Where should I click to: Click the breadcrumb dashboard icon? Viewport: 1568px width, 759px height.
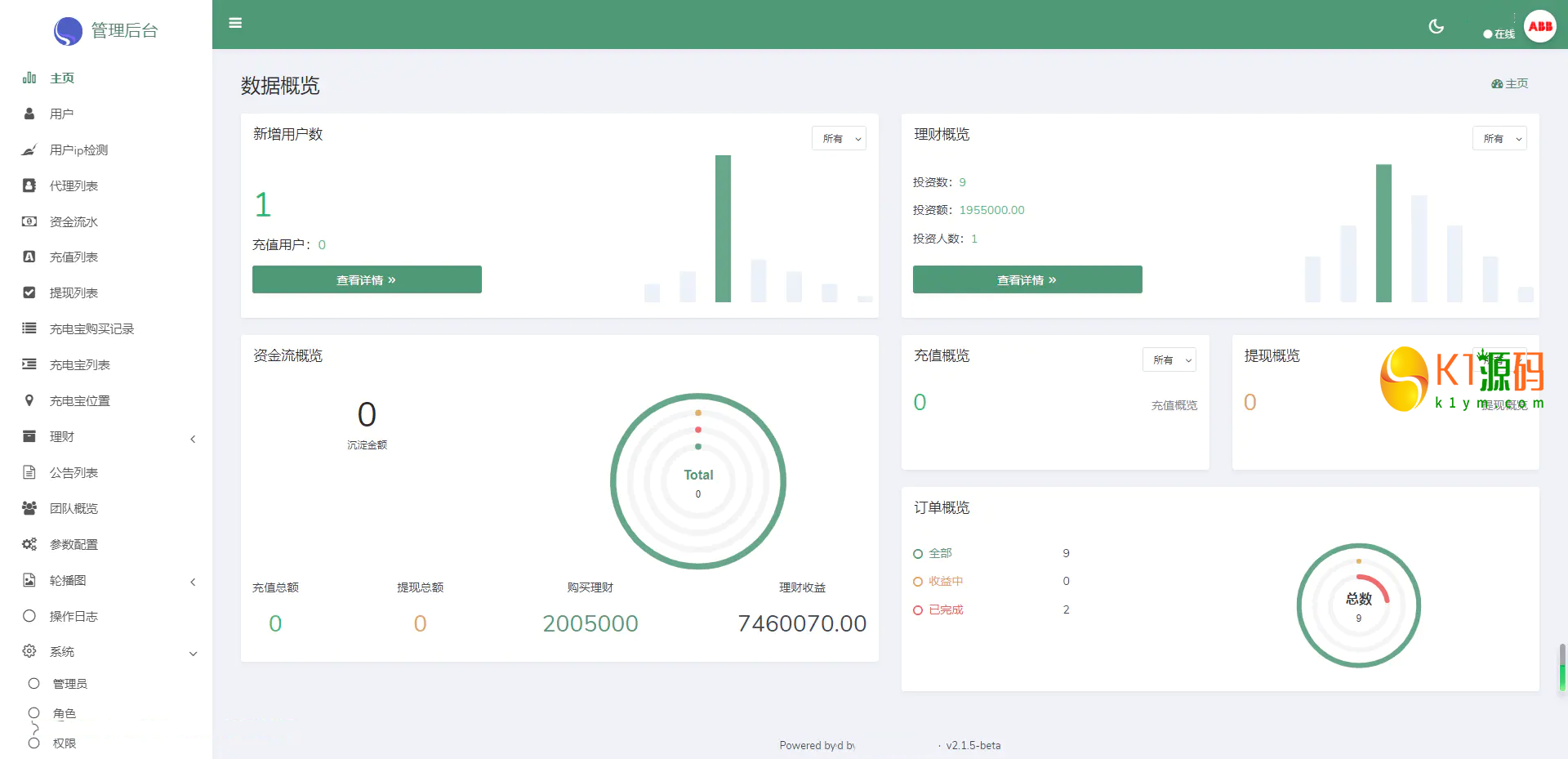click(x=1497, y=84)
